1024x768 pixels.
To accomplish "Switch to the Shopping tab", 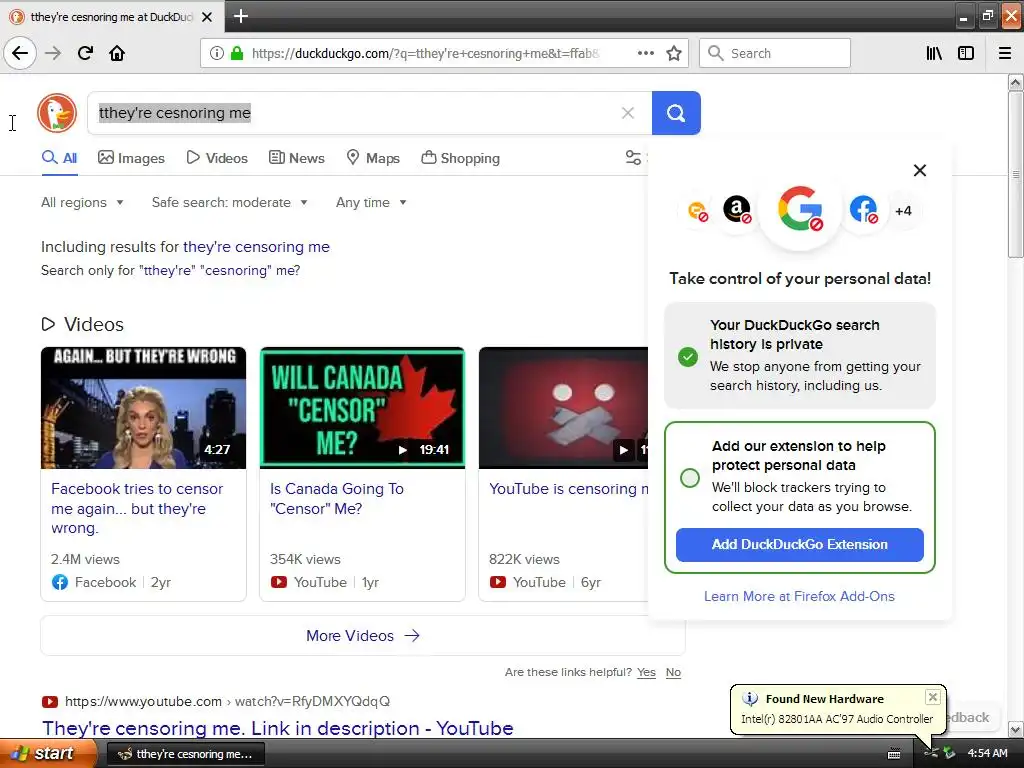I will [460, 158].
